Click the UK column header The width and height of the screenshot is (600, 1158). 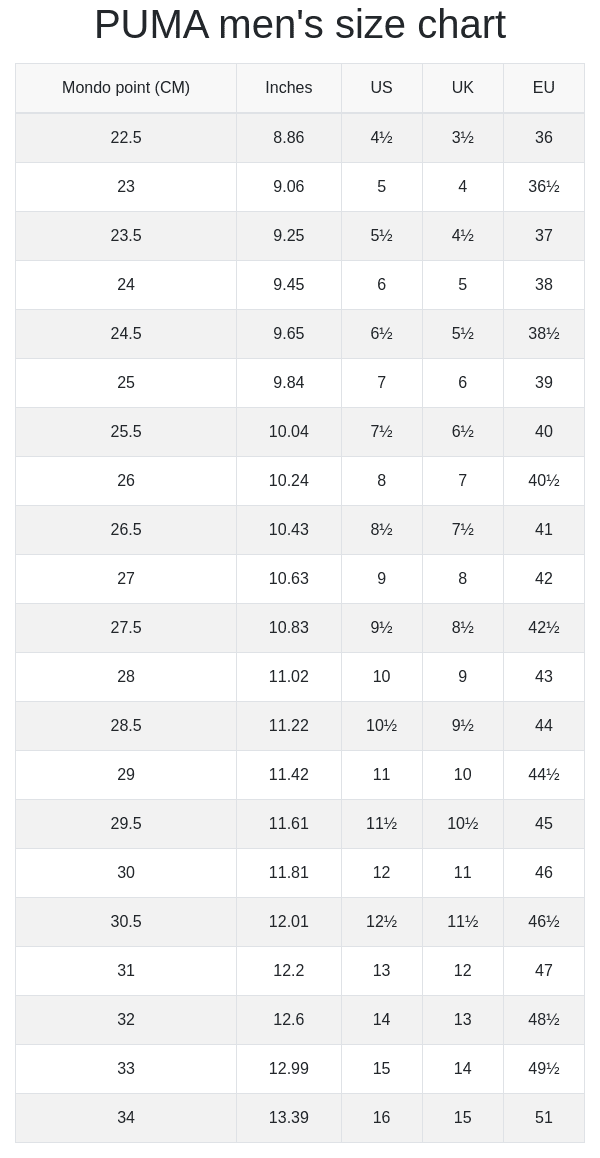pos(463,88)
